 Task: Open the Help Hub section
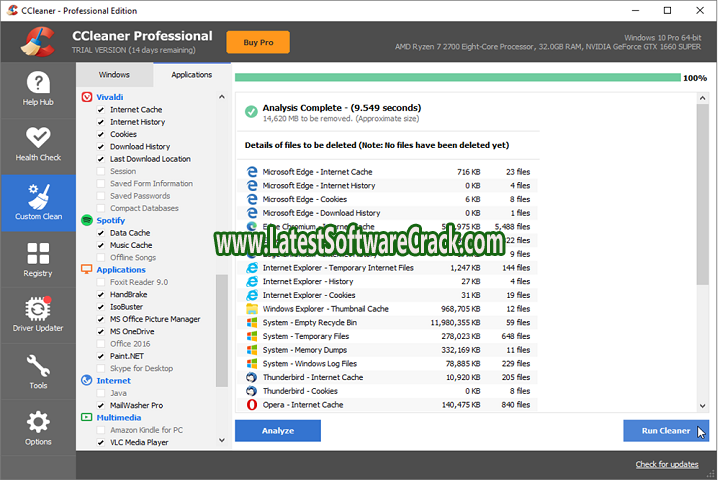(38, 90)
